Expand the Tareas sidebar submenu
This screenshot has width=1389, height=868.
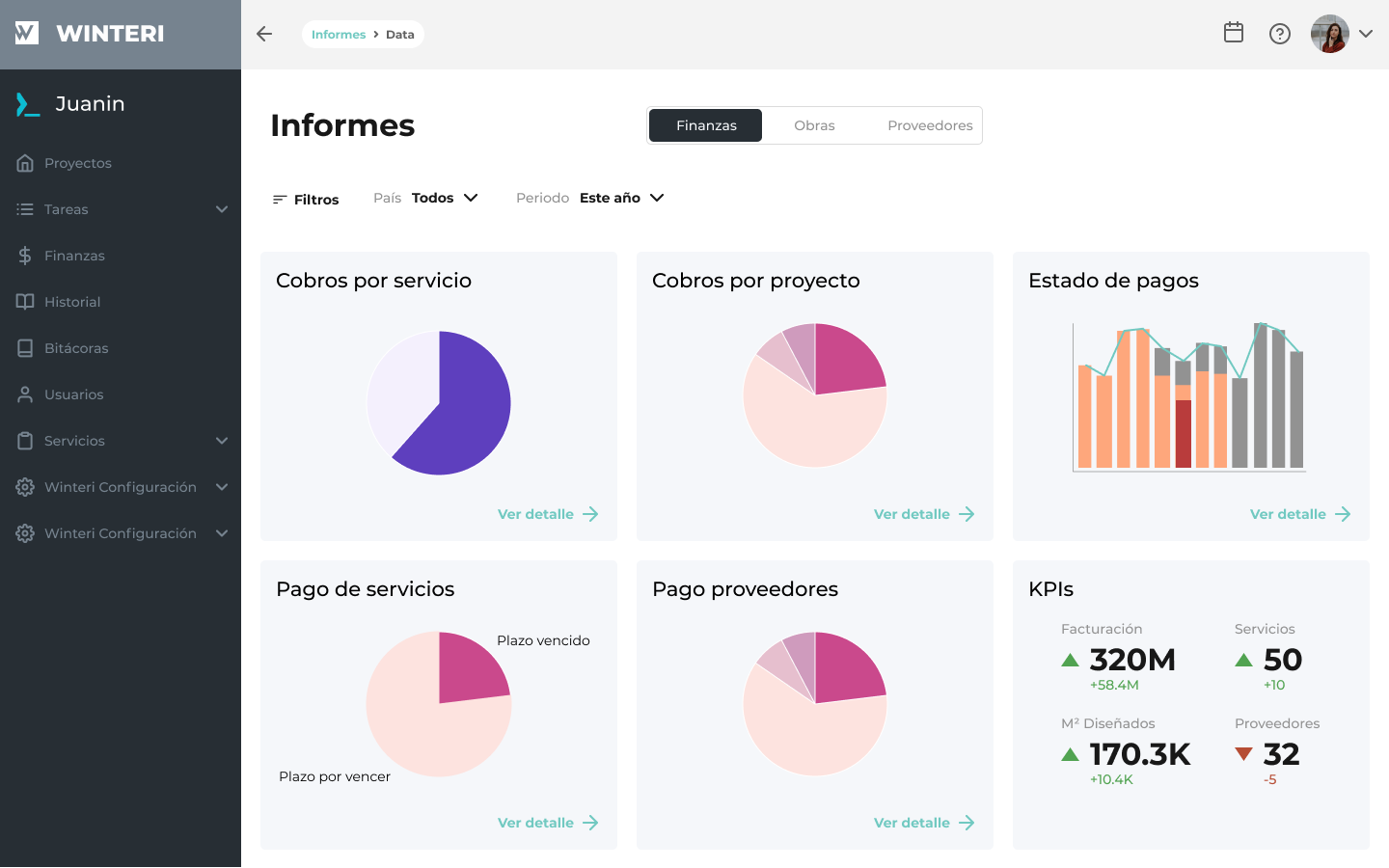point(221,209)
